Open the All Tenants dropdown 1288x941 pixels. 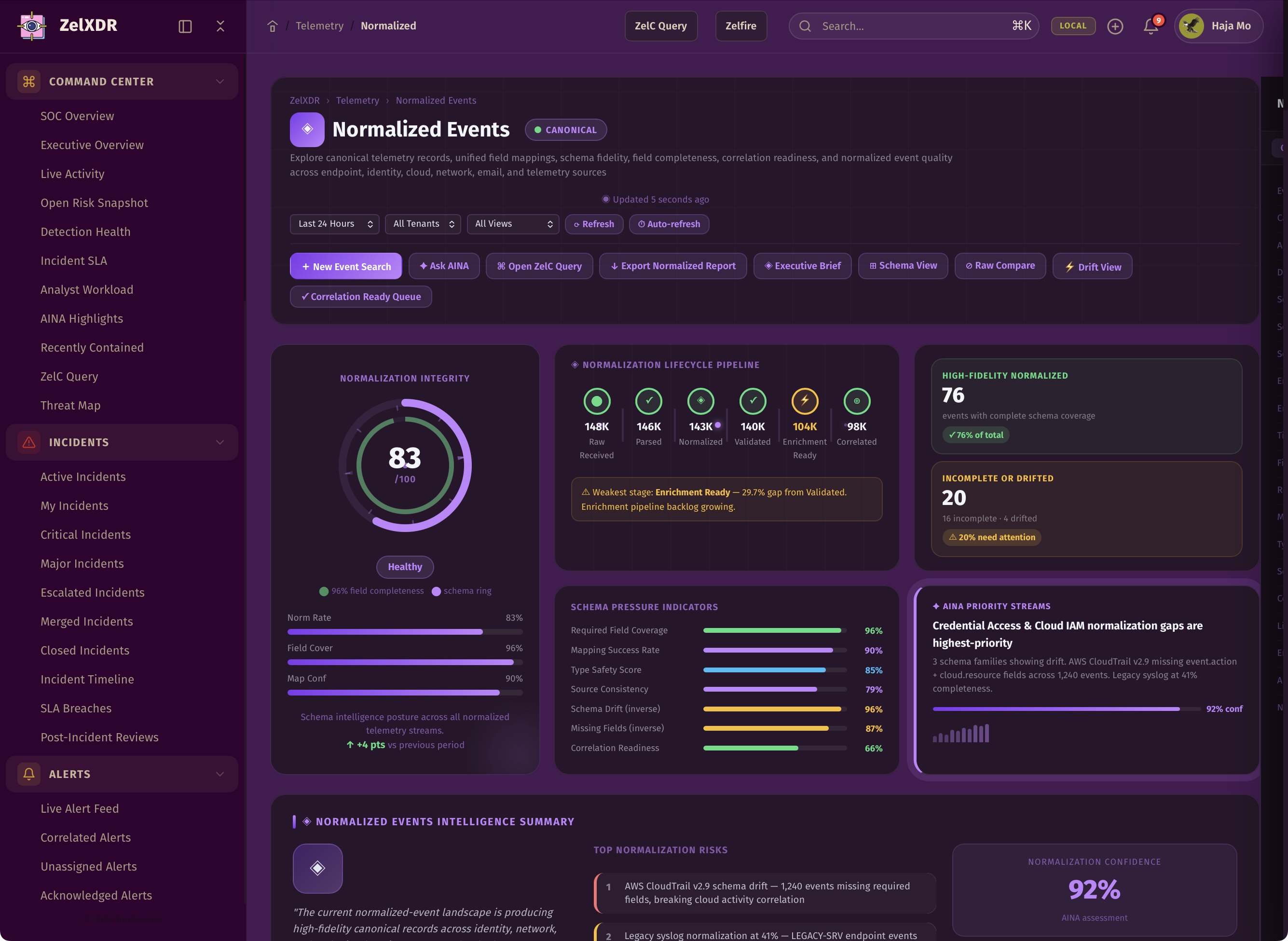(423, 224)
